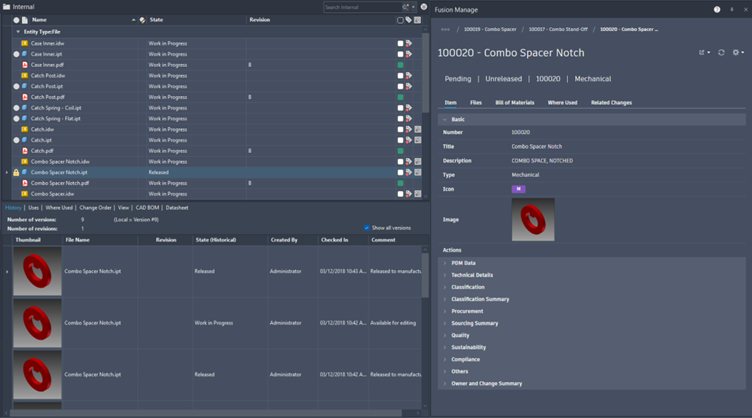Viewport: 752px width, 418px height.
Task: Go to the 100019 - Combo Spacer breadcrumb
Action: click(x=489, y=29)
